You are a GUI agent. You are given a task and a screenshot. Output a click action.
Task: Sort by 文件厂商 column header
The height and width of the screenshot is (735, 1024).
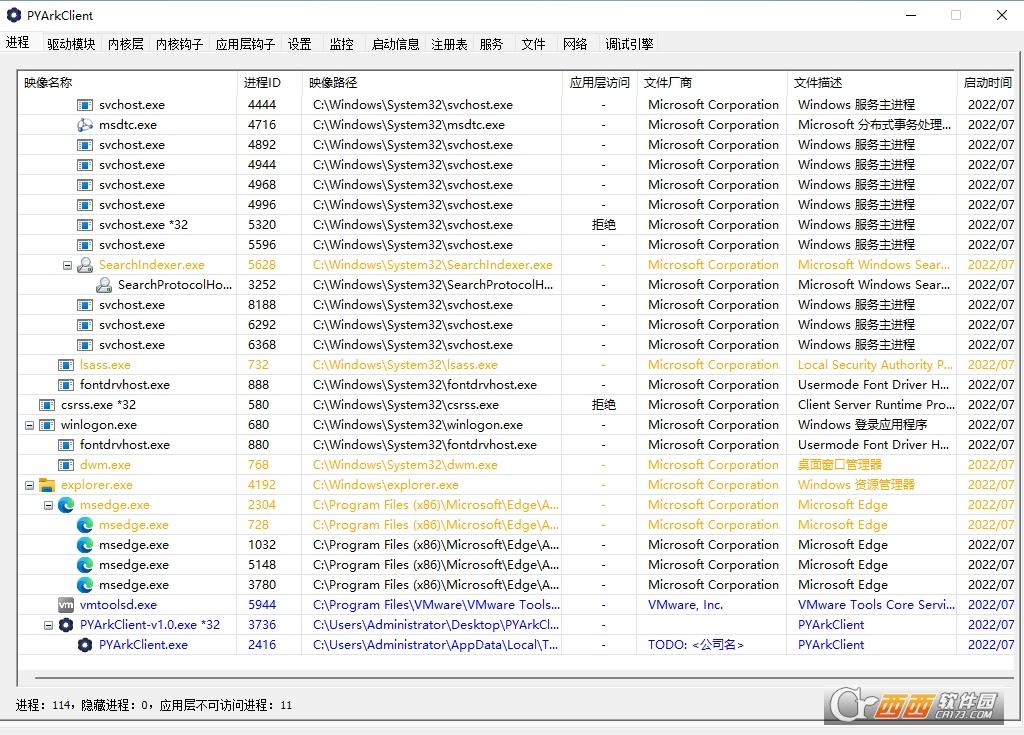(712, 82)
